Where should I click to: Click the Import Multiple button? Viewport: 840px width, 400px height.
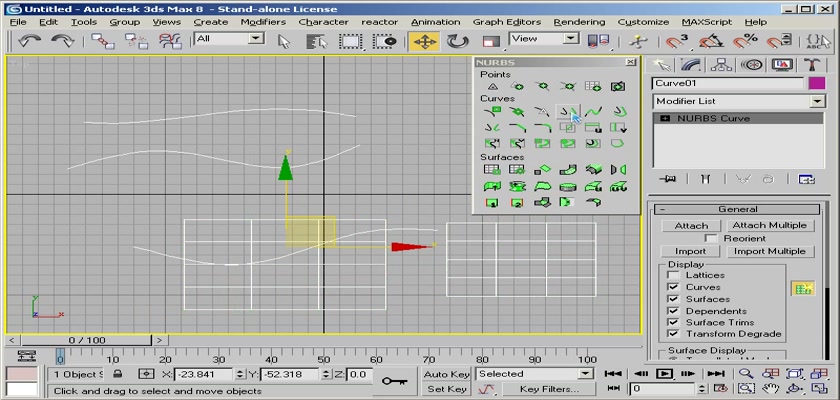[x=770, y=251]
